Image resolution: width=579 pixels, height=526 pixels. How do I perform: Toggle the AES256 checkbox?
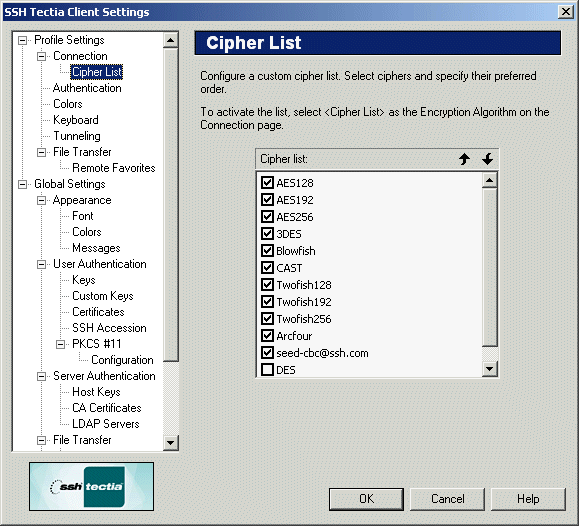coord(267,216)
